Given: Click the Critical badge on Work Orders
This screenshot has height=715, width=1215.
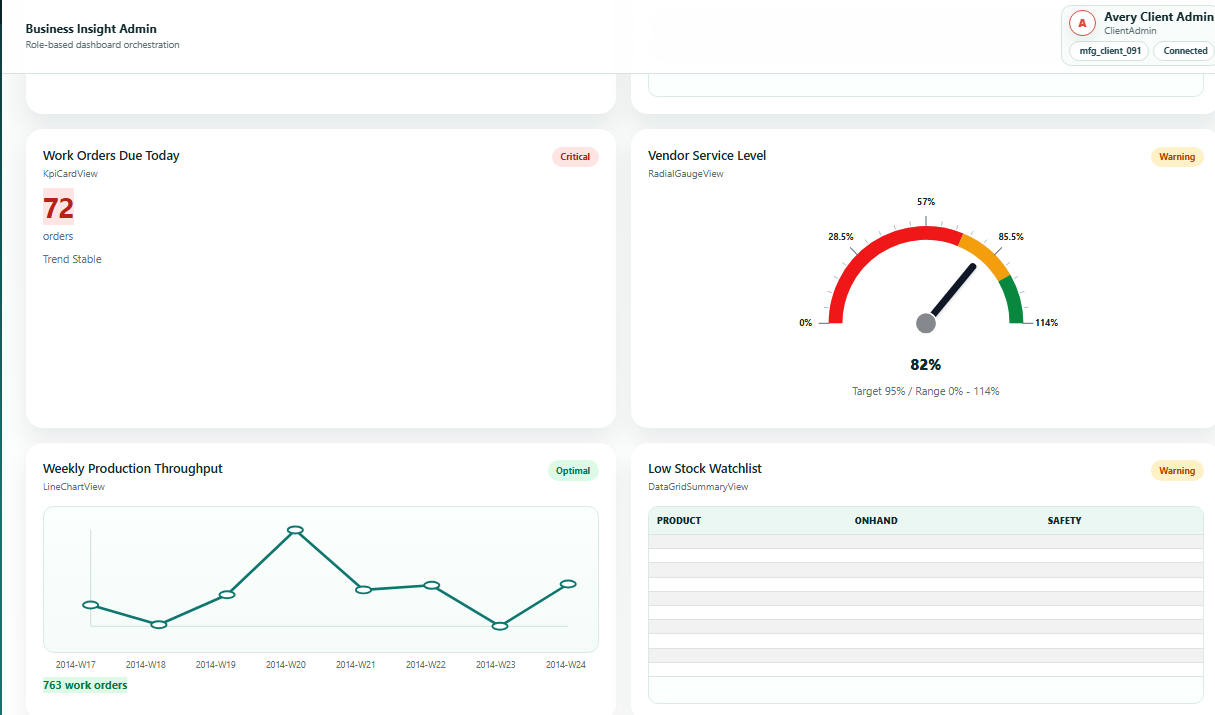Looking at the screenshot, I should [575, 157].
